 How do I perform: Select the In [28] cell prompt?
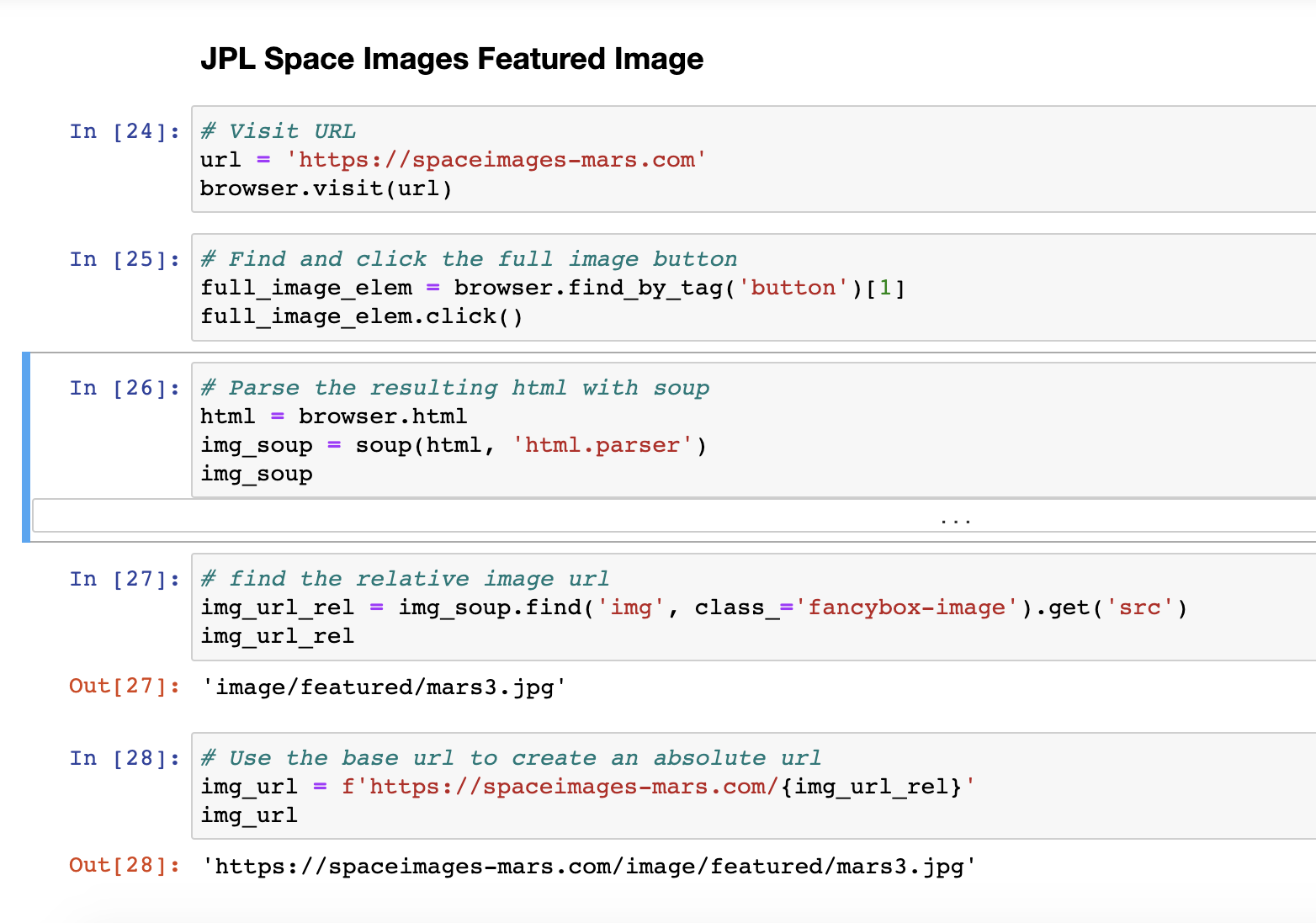click(125, 758)
